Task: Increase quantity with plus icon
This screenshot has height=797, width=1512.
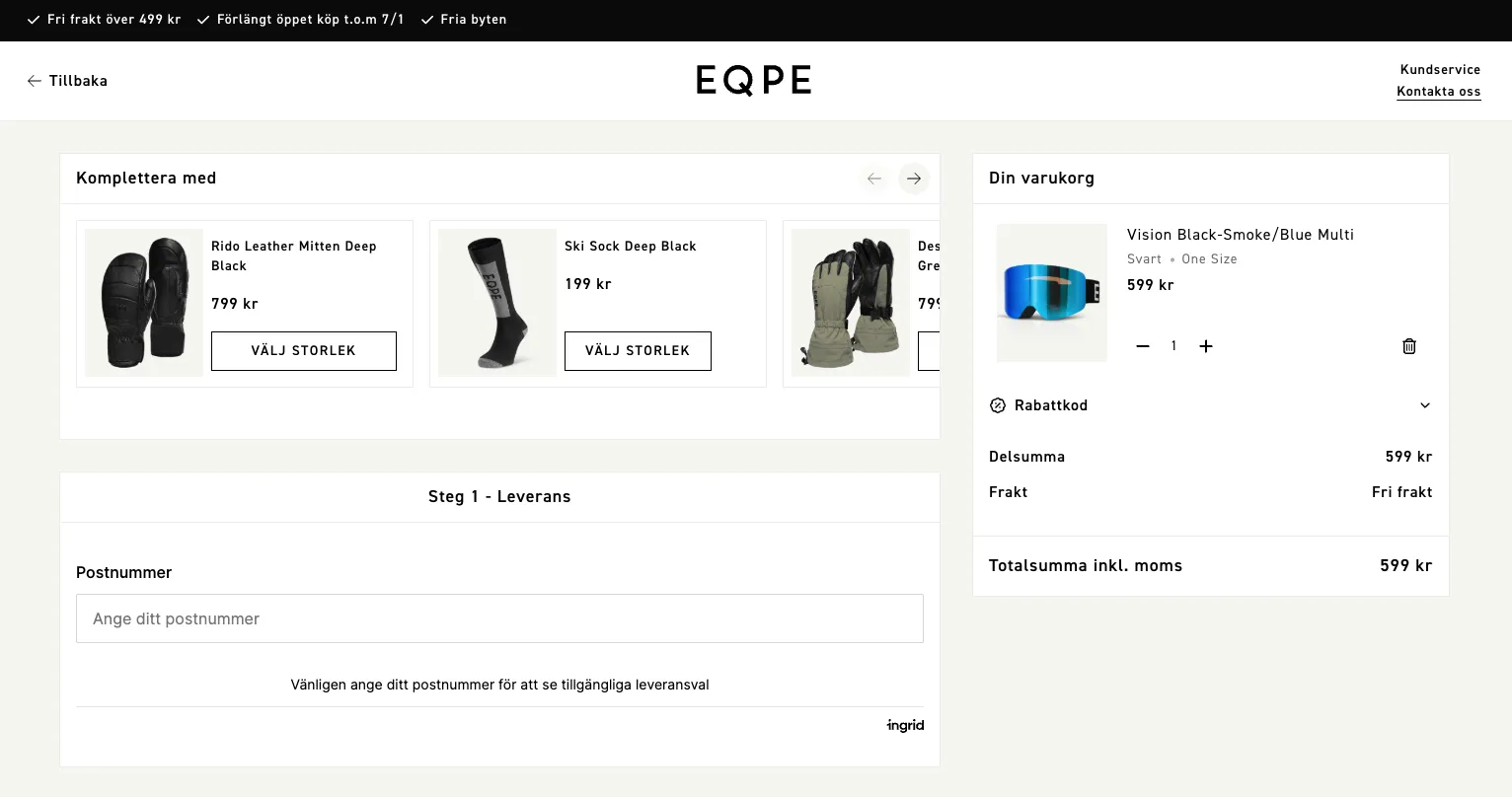Action: 1205,346
